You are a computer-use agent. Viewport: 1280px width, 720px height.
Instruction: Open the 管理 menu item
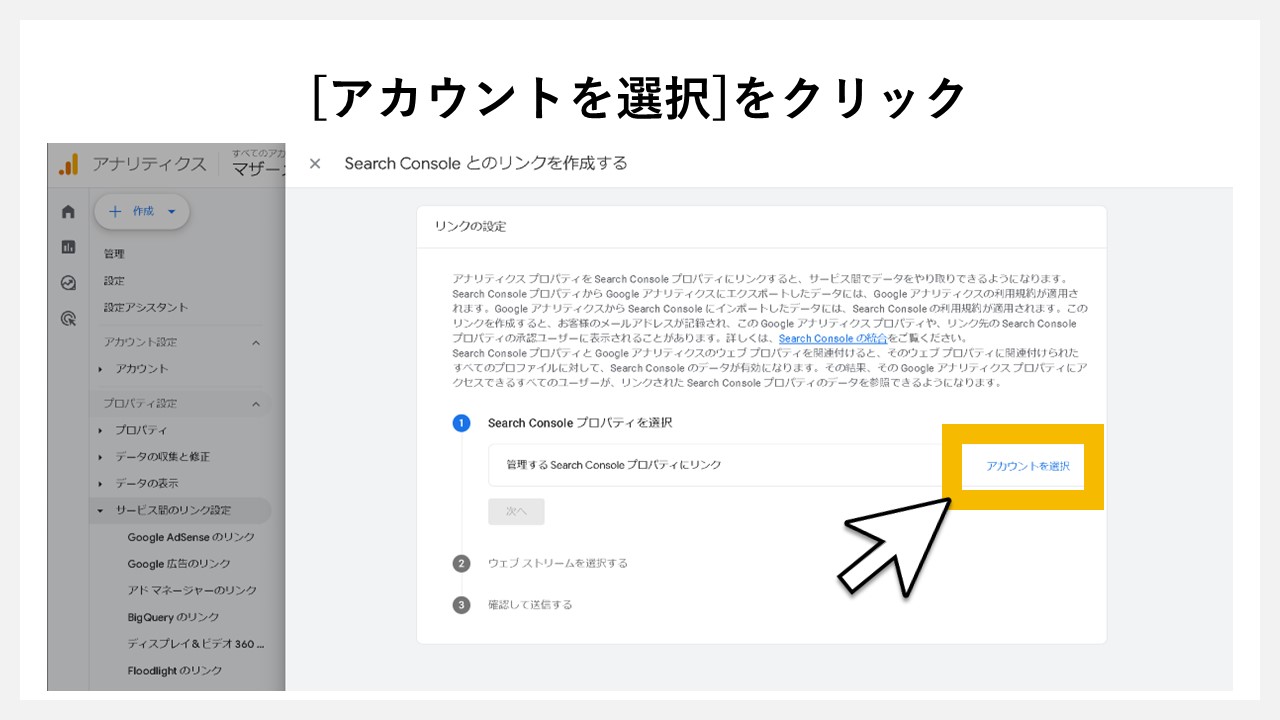click(x=117, y=253)
